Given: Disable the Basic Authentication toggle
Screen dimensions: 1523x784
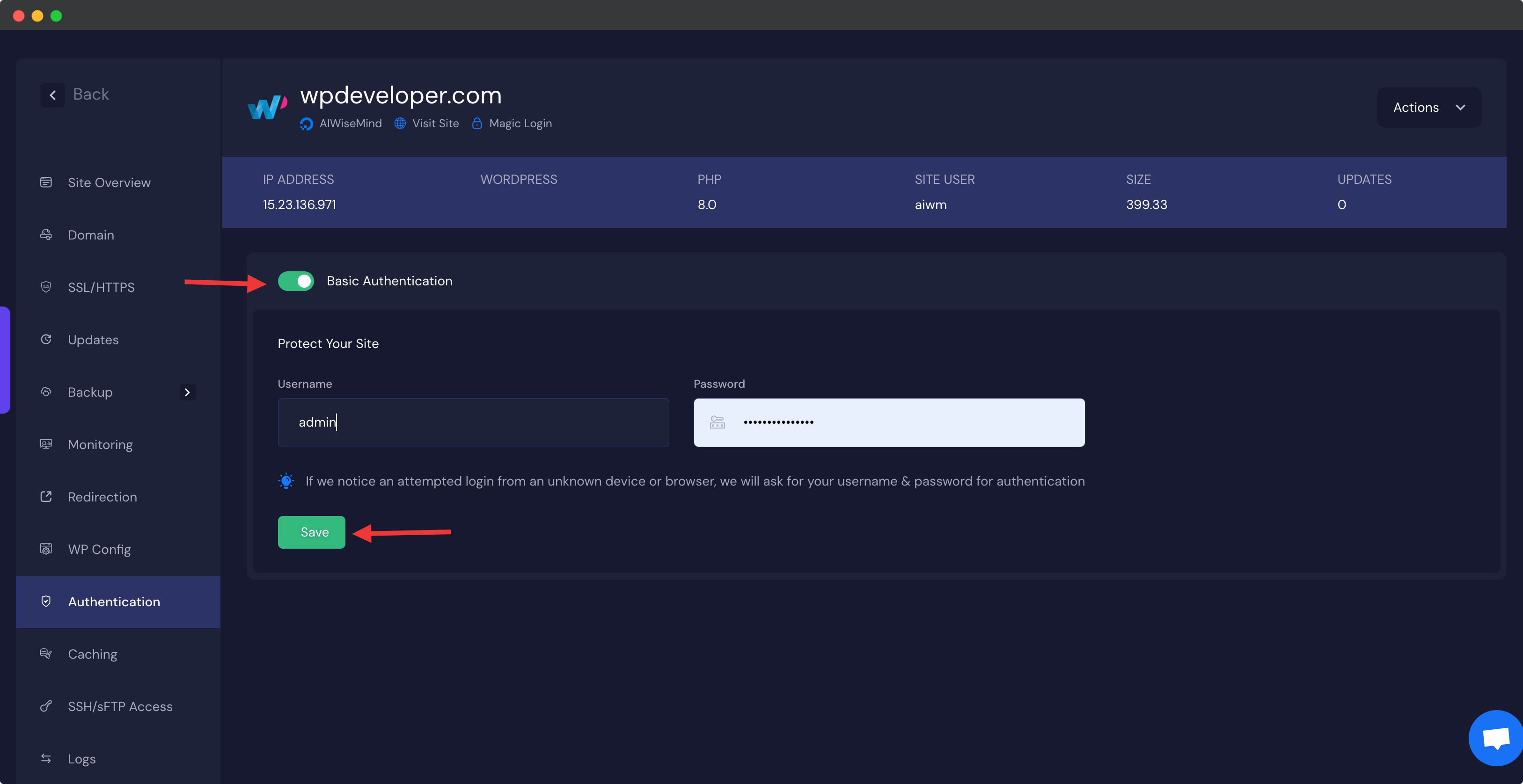Looking at the screenshot, I should [296, 281].
